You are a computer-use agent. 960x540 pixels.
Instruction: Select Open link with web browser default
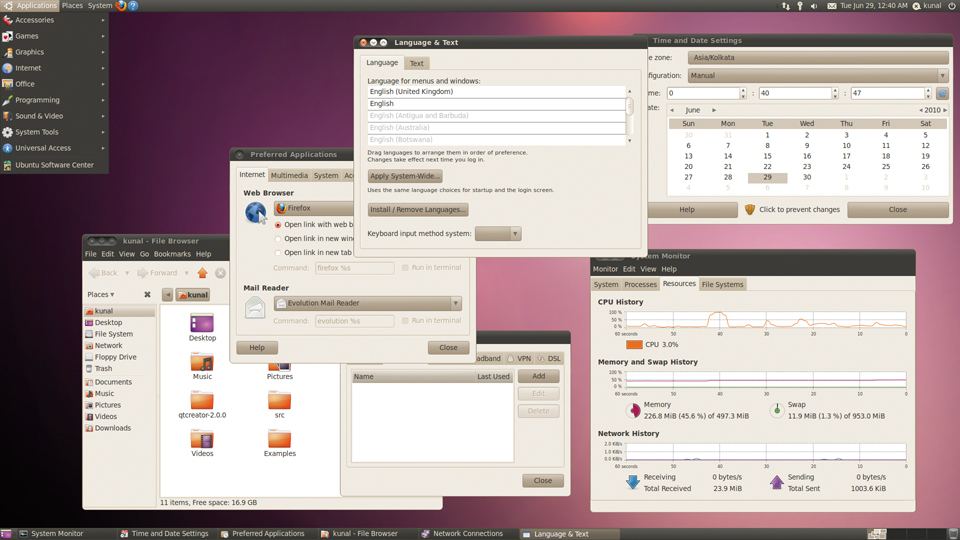click(278, 225)
